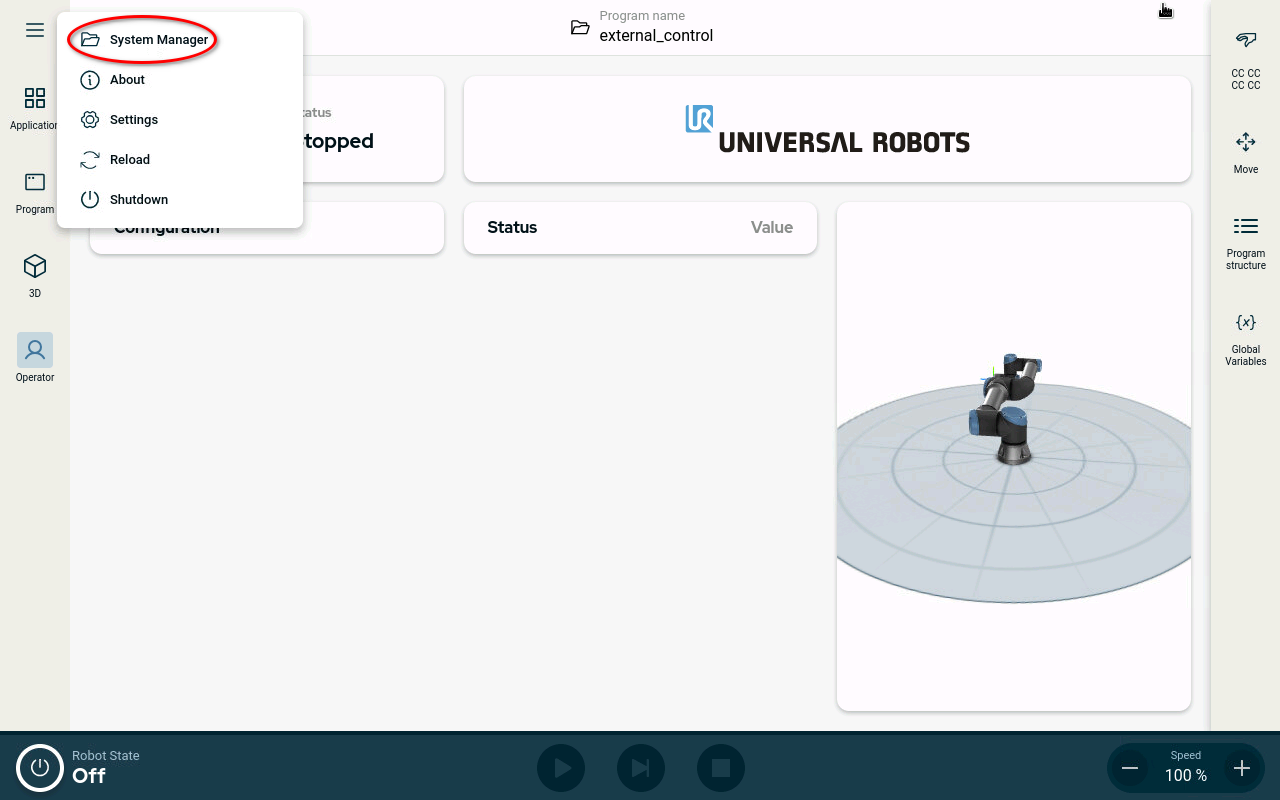Show the Program structure panel
The height and width of the screenshot is (800, 1280).
[1246, 243]
